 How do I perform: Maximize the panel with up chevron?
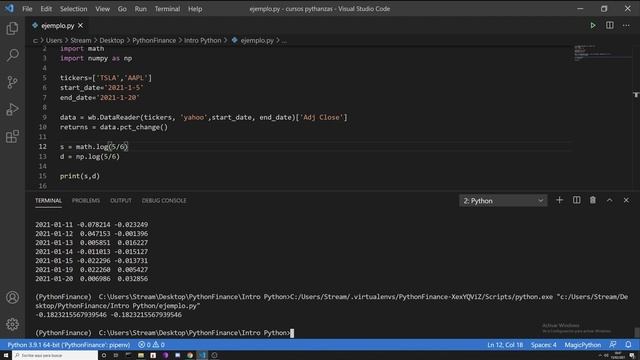(609, 200)
